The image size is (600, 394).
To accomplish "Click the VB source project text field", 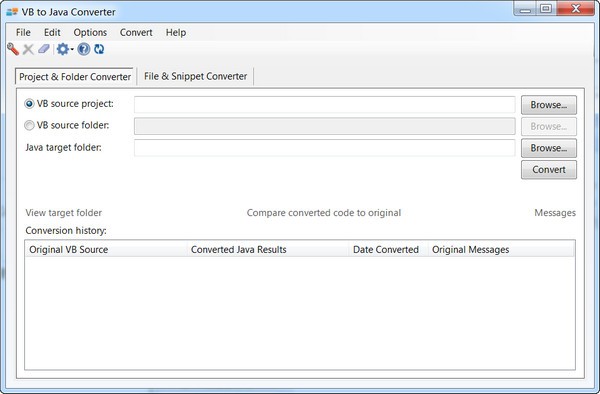I will coord(324,104).
